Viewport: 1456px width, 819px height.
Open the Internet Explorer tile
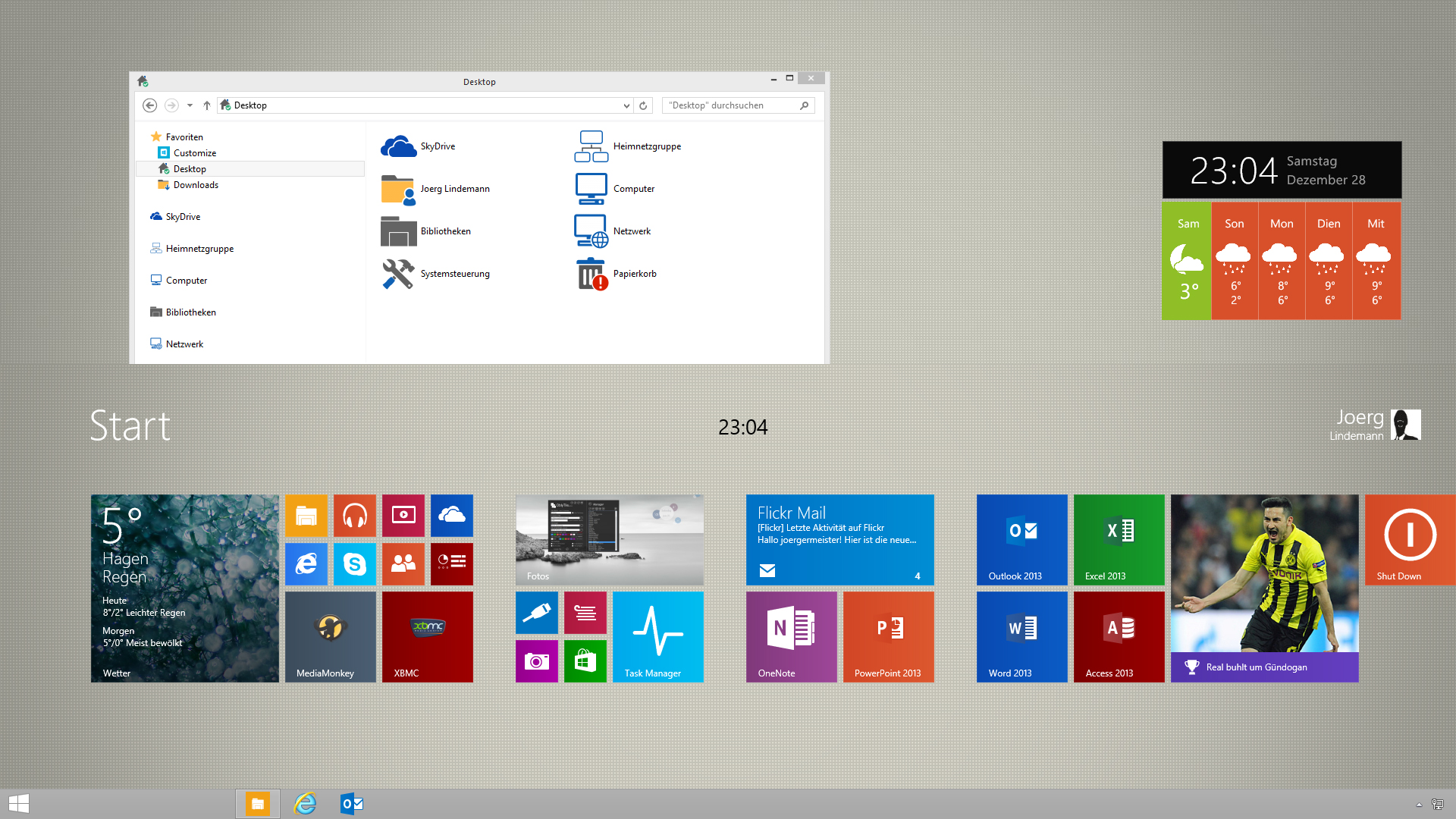(306, 564)
